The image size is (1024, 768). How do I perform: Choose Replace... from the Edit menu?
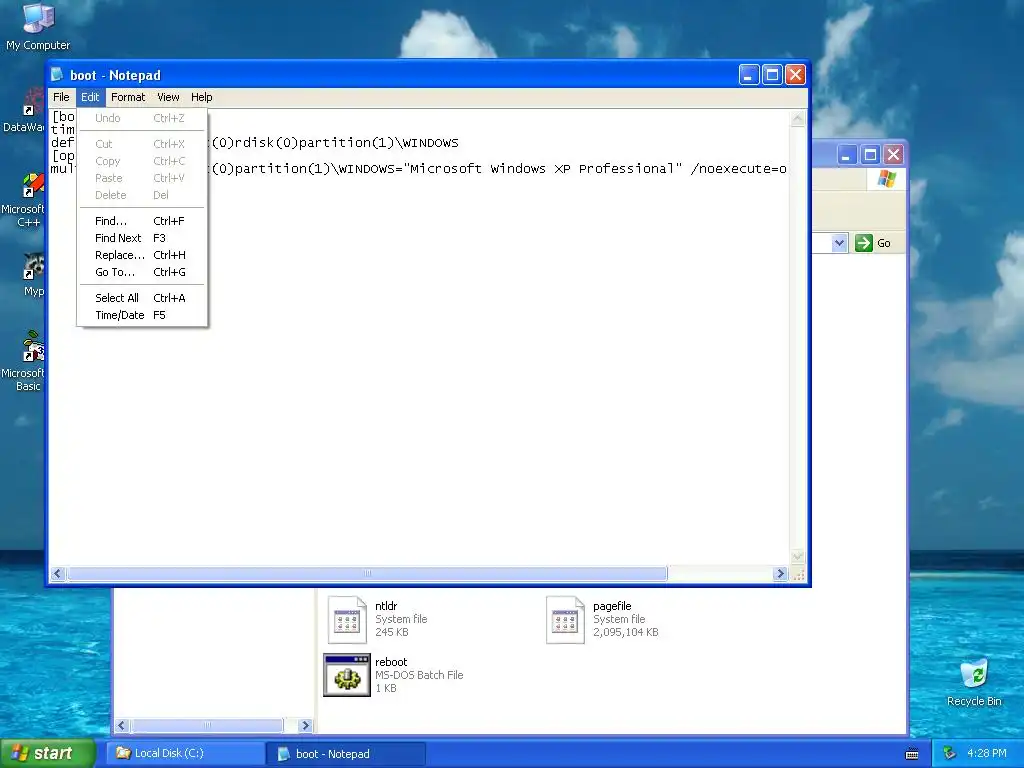[142, 255]
